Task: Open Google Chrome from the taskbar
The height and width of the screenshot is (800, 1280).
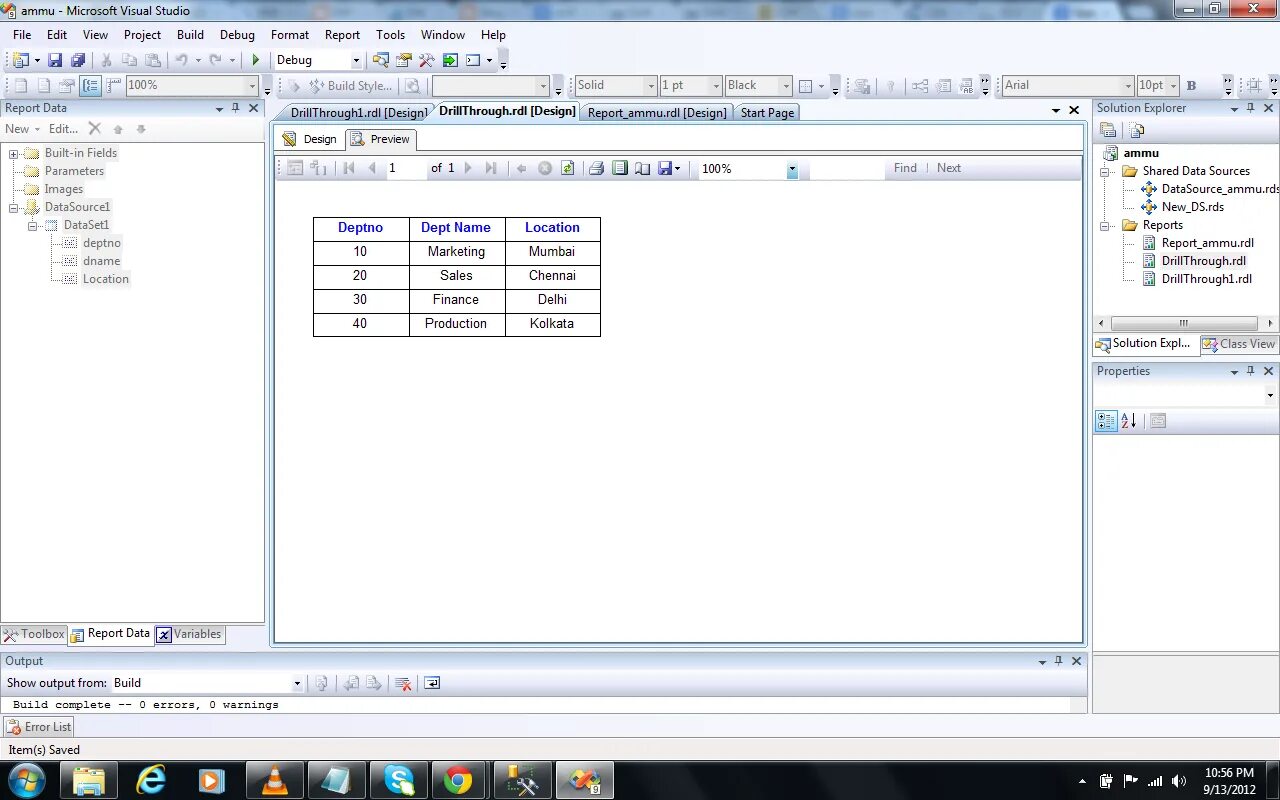Action: 458,780
